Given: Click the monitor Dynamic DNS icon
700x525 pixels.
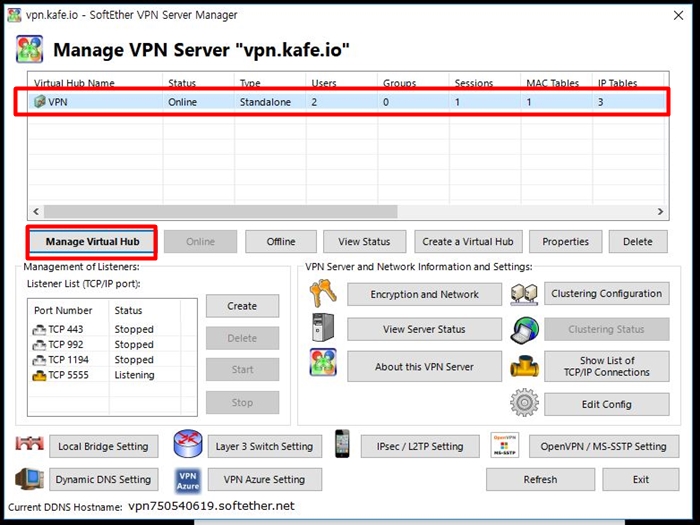Looking at the screenshot, I should (29, 479).
